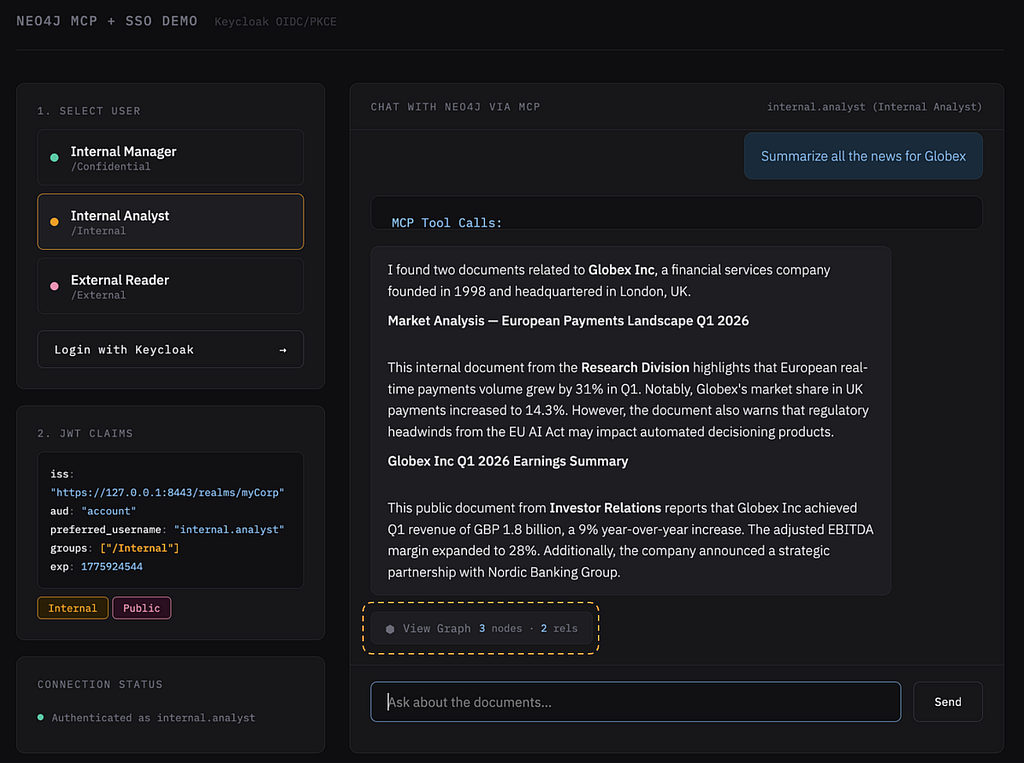Screen dimensions: 1024x763
Task: Click preferred_username value internal.analyst
Action: [x=229, y=530]
